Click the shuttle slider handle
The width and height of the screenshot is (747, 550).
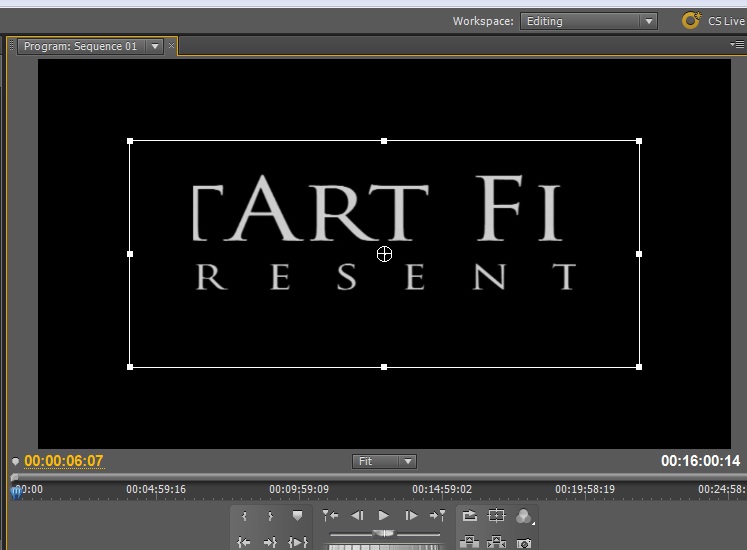(384, 533)
